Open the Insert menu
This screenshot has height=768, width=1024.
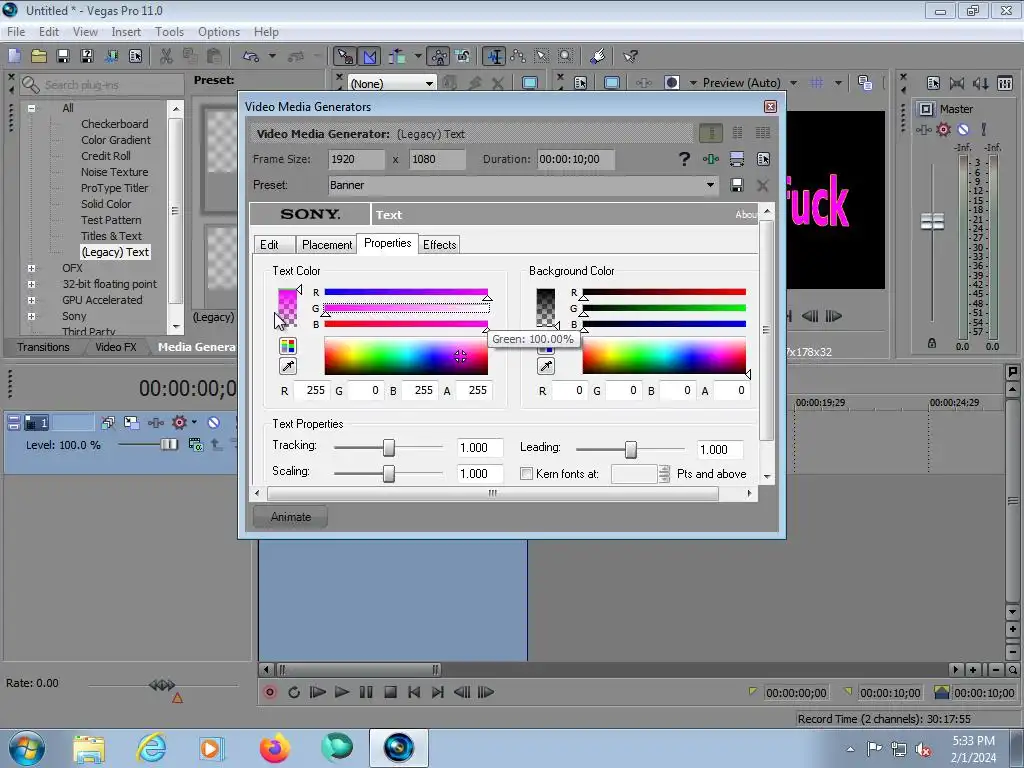(126, 31)
